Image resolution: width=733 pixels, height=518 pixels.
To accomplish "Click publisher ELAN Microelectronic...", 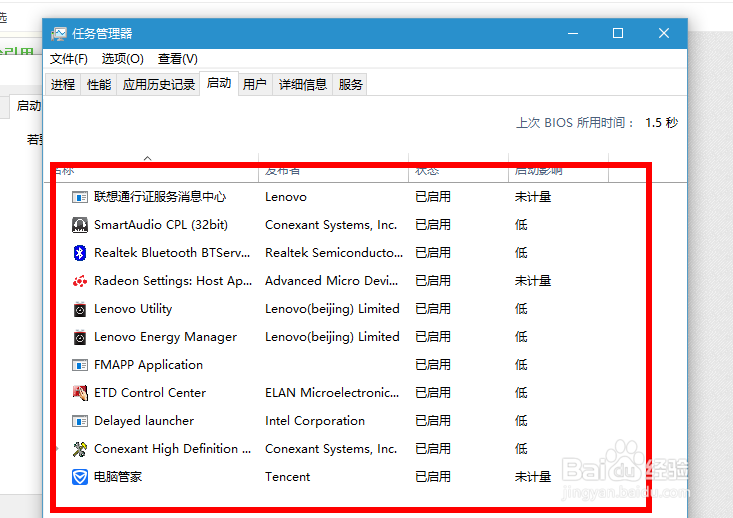I will point(332,393).
